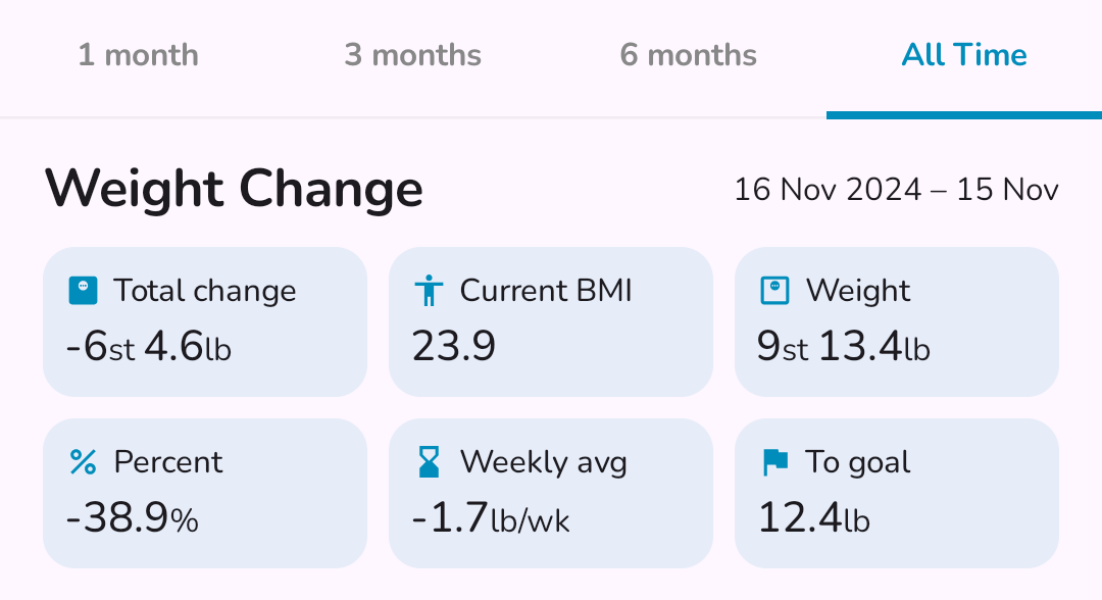Click the hourglass icon beside Weekly avg
This screenshot has width=1102, height=600.
click(x=429, y=462)
